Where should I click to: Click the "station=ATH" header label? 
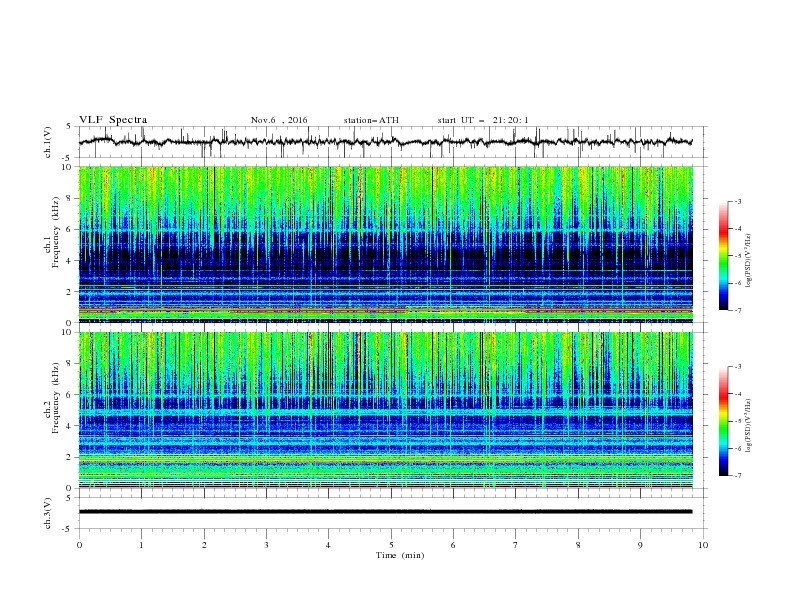(x=371, y=120)
